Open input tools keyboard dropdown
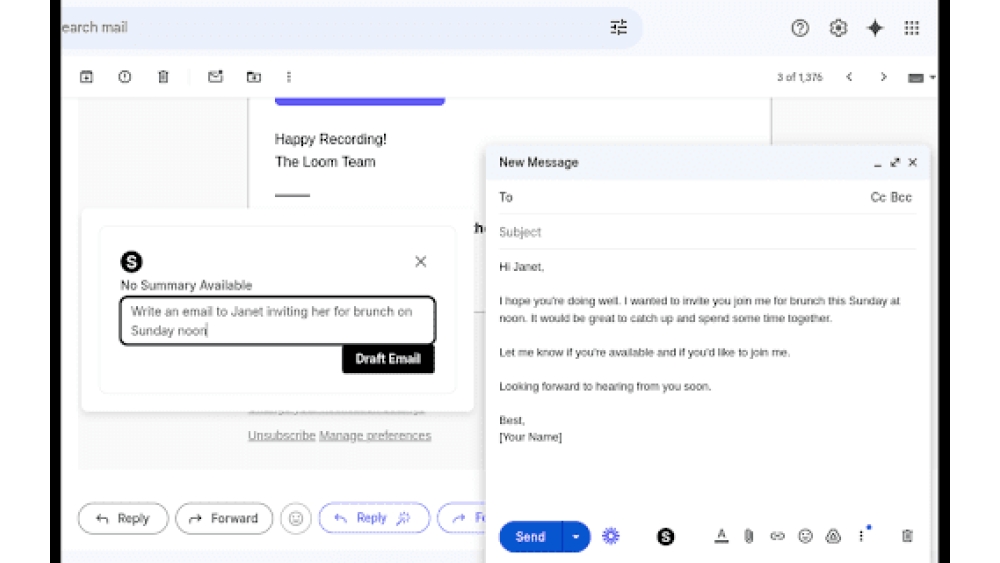The image size is (1000, 563). [x=921, y=78]
